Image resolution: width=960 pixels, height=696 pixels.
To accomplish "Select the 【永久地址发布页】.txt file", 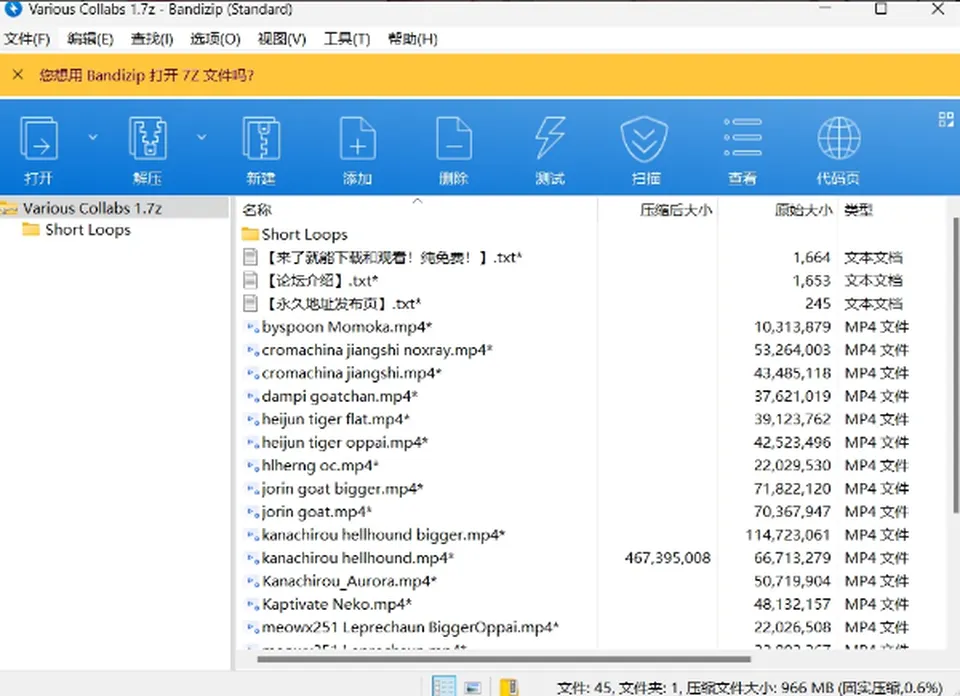I will click(342, 304).
